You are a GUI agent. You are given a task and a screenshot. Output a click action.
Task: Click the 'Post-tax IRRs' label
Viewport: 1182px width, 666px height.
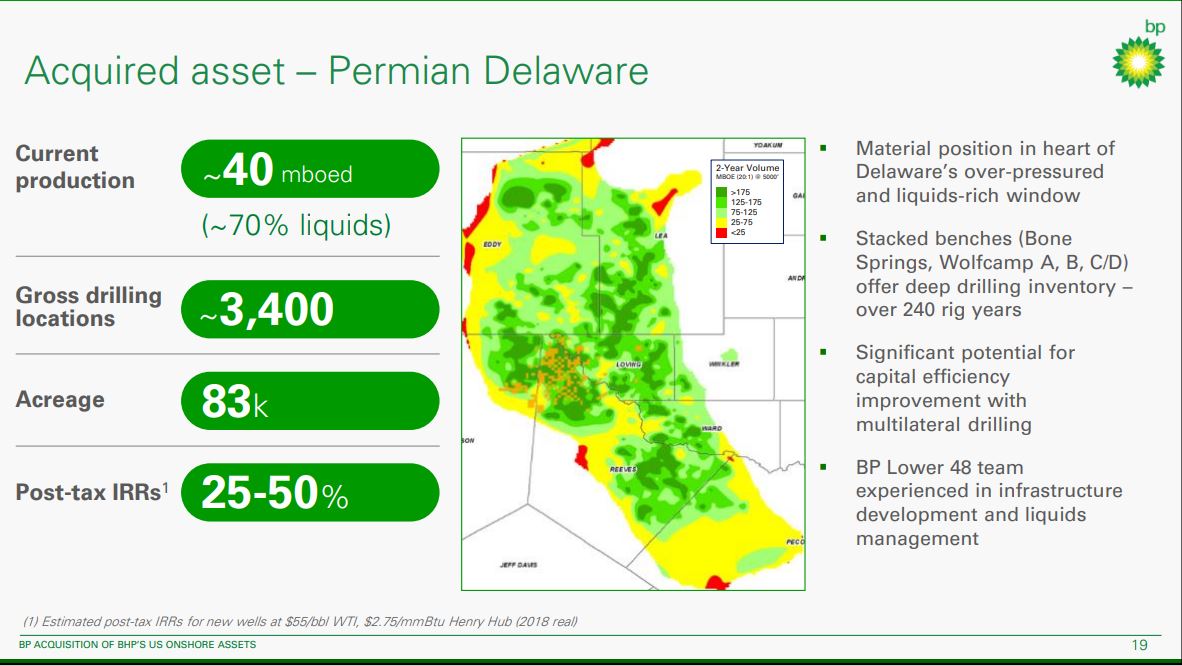(92, 492)
